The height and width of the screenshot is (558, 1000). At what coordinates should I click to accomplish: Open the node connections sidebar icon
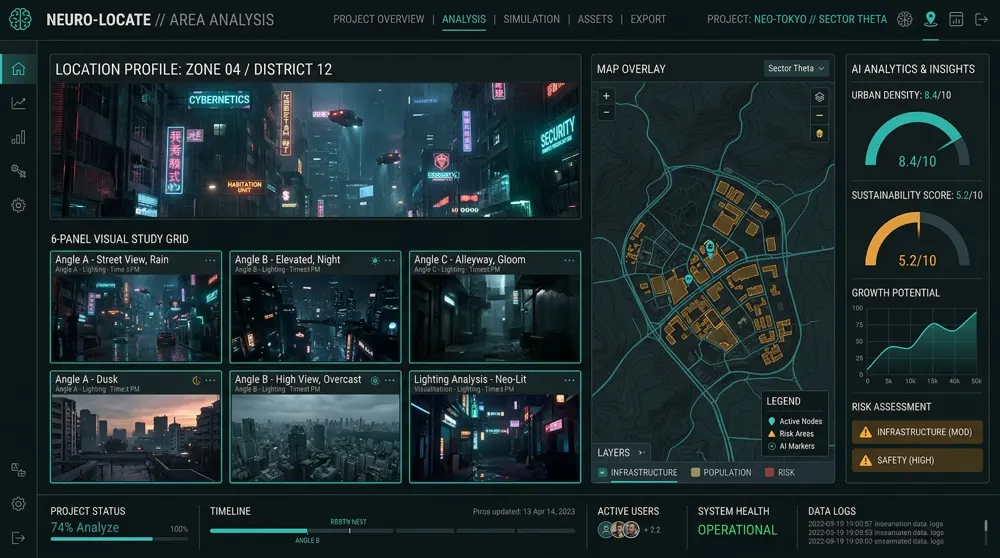[18, 171]
